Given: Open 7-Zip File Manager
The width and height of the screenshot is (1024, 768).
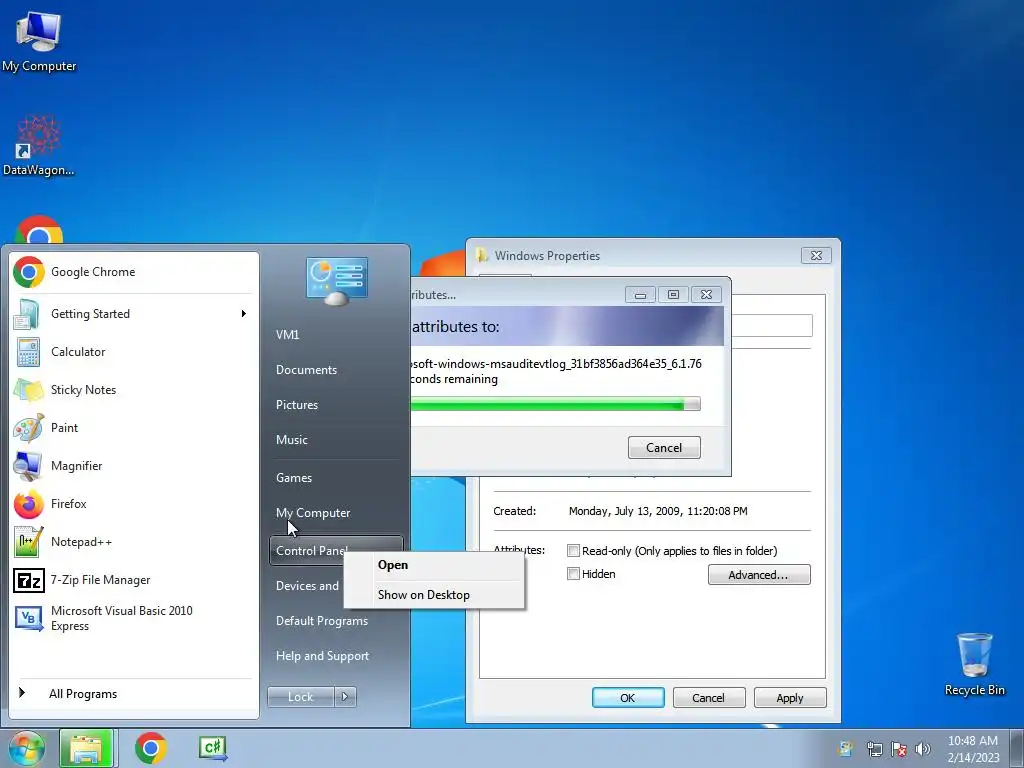Looking at the screenshot, I should (x=134, y=580).
